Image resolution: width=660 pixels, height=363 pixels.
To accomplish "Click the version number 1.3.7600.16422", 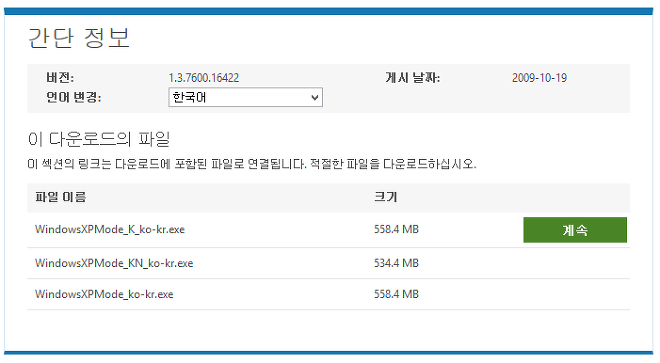I will pyautogui.click(x=204, y=78).
